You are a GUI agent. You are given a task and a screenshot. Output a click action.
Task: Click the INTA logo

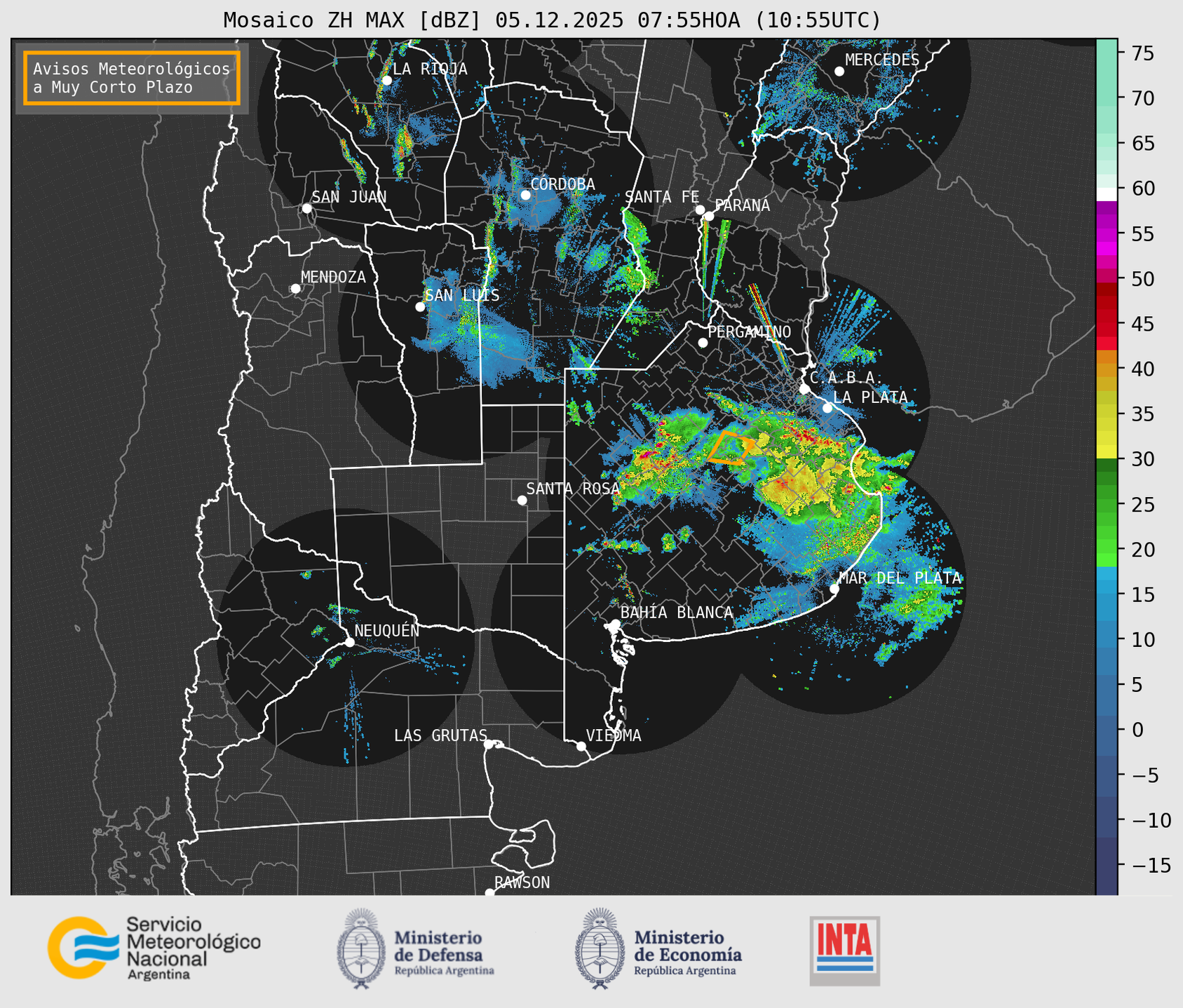tap(845, 951)
